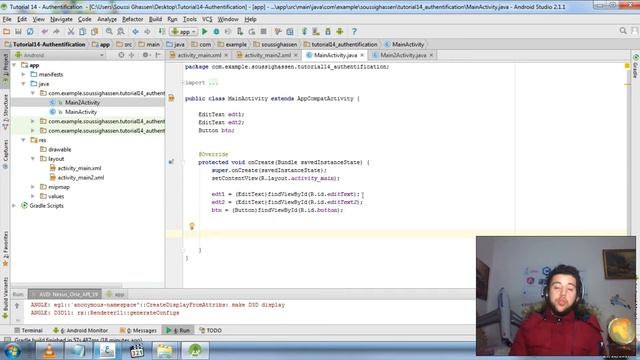Click the Make Project toolbar icon
Image resolution: width=640 pixels, height=360 pixels.
(x=162, y=31)
